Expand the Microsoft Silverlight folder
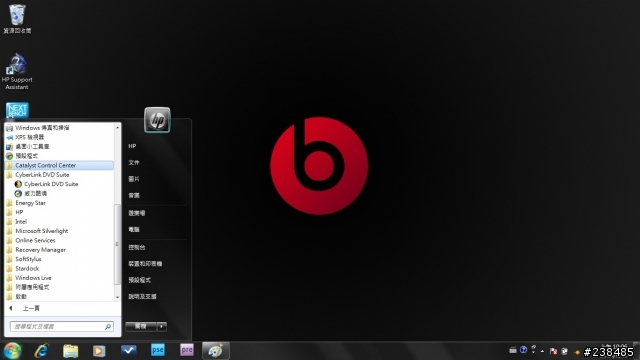This screenshot has width=640, height=360. pyautogui.click(x=59, y=231)
